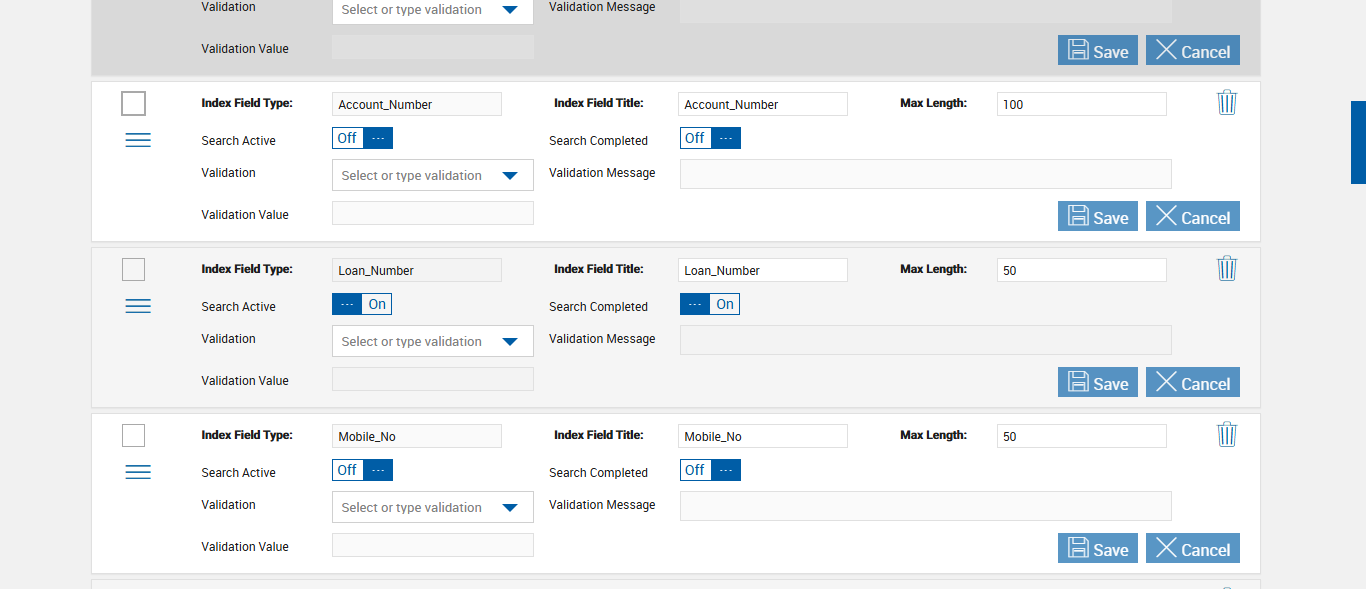Click the reorder handle for Loan_Number row
Screen dimensions: 1366x589
(138, 307)
